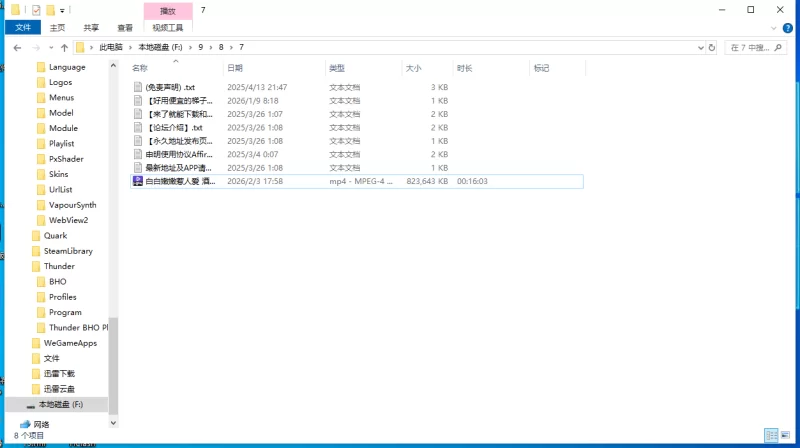Open the Logos folder in navigation tree
The height and width of the screenshot is (448, 800).
(x=60, y=83)
